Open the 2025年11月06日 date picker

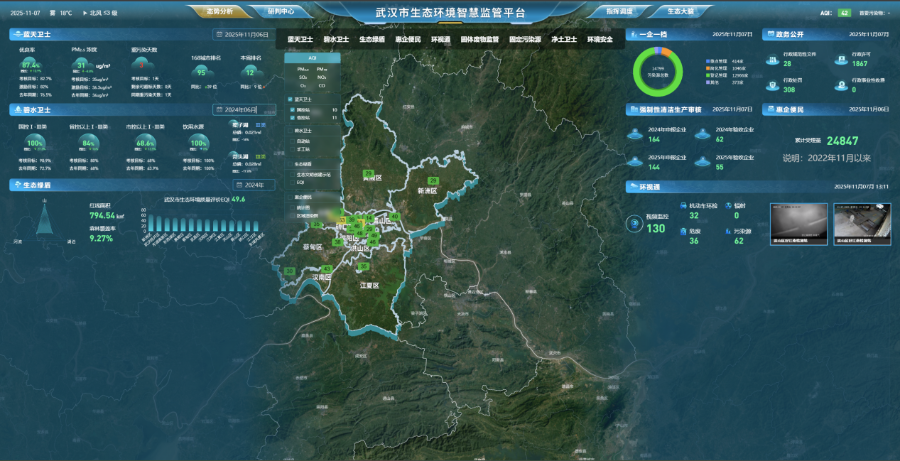tap(242, 35)
